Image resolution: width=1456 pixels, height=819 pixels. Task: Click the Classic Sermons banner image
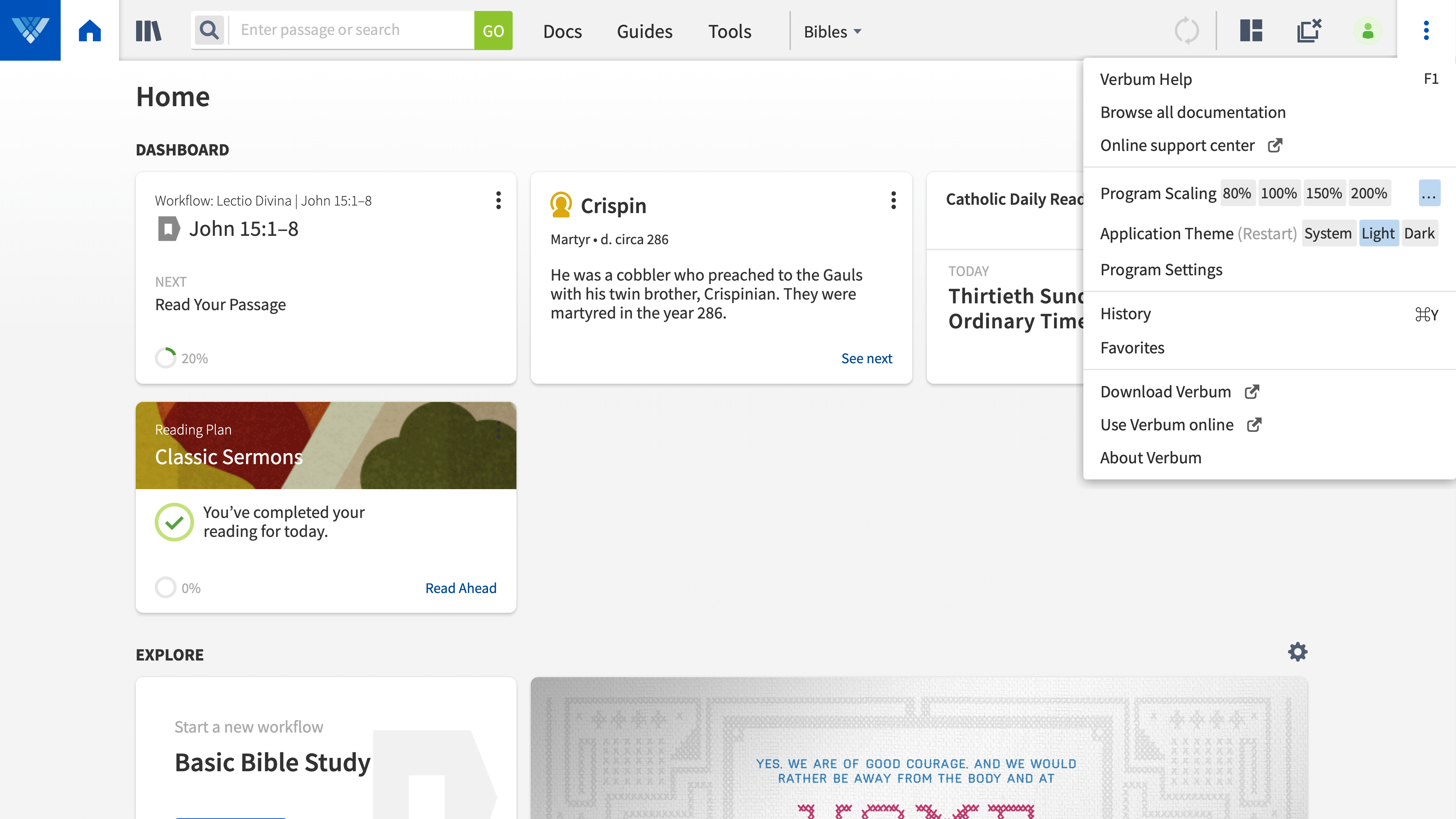pyautogui.click(x=326, y=446)
